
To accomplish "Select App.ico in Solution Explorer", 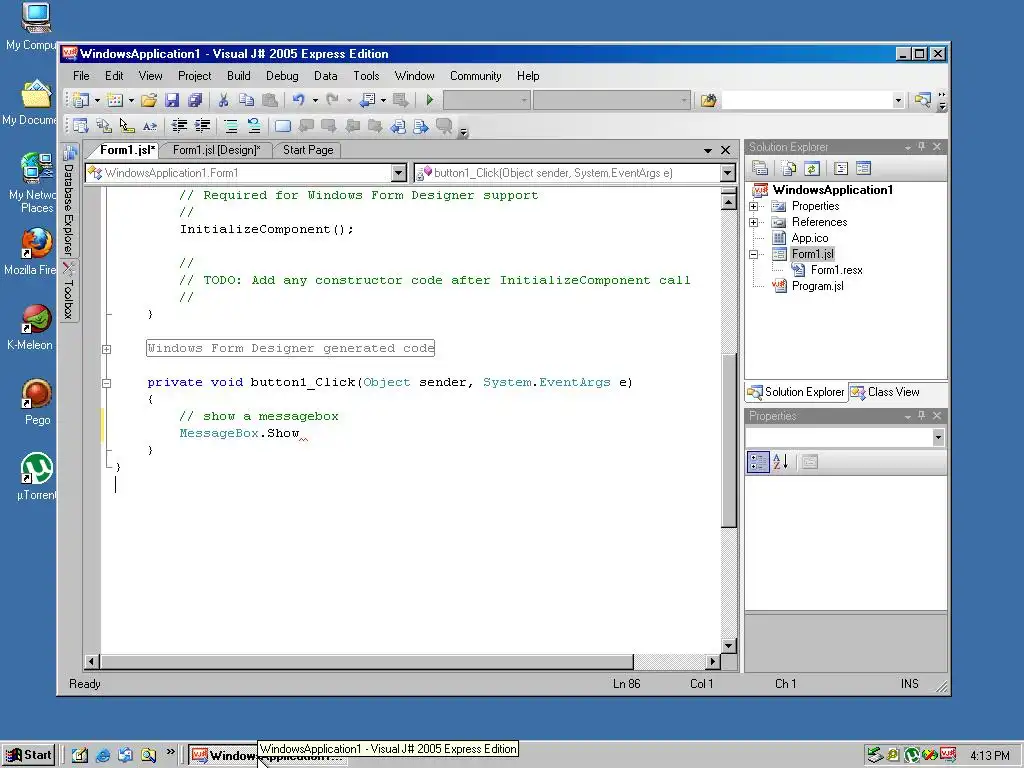I will [810, 238].
